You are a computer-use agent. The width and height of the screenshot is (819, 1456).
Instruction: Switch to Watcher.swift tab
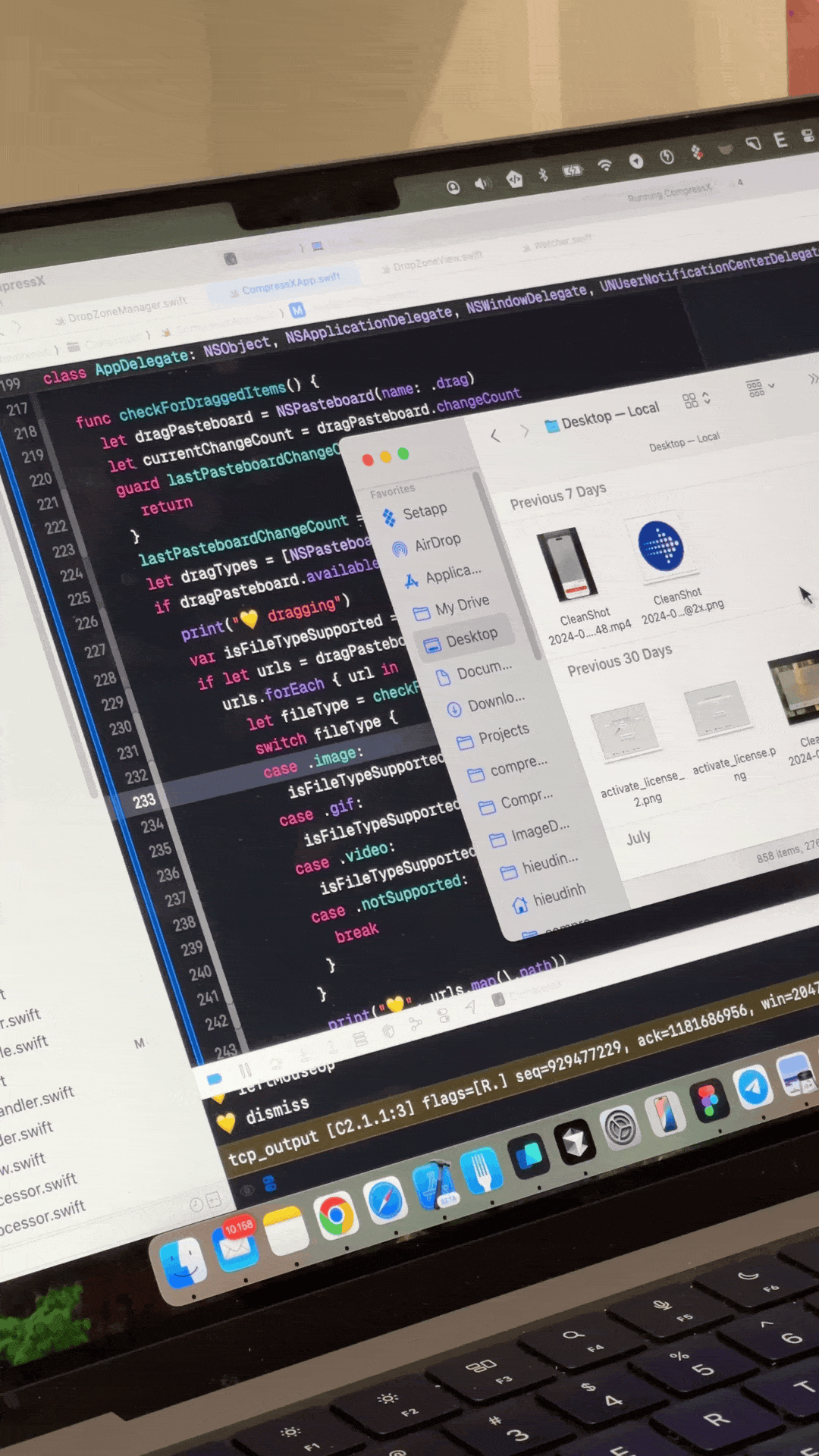pyautogui.click(x=556, y=243)
